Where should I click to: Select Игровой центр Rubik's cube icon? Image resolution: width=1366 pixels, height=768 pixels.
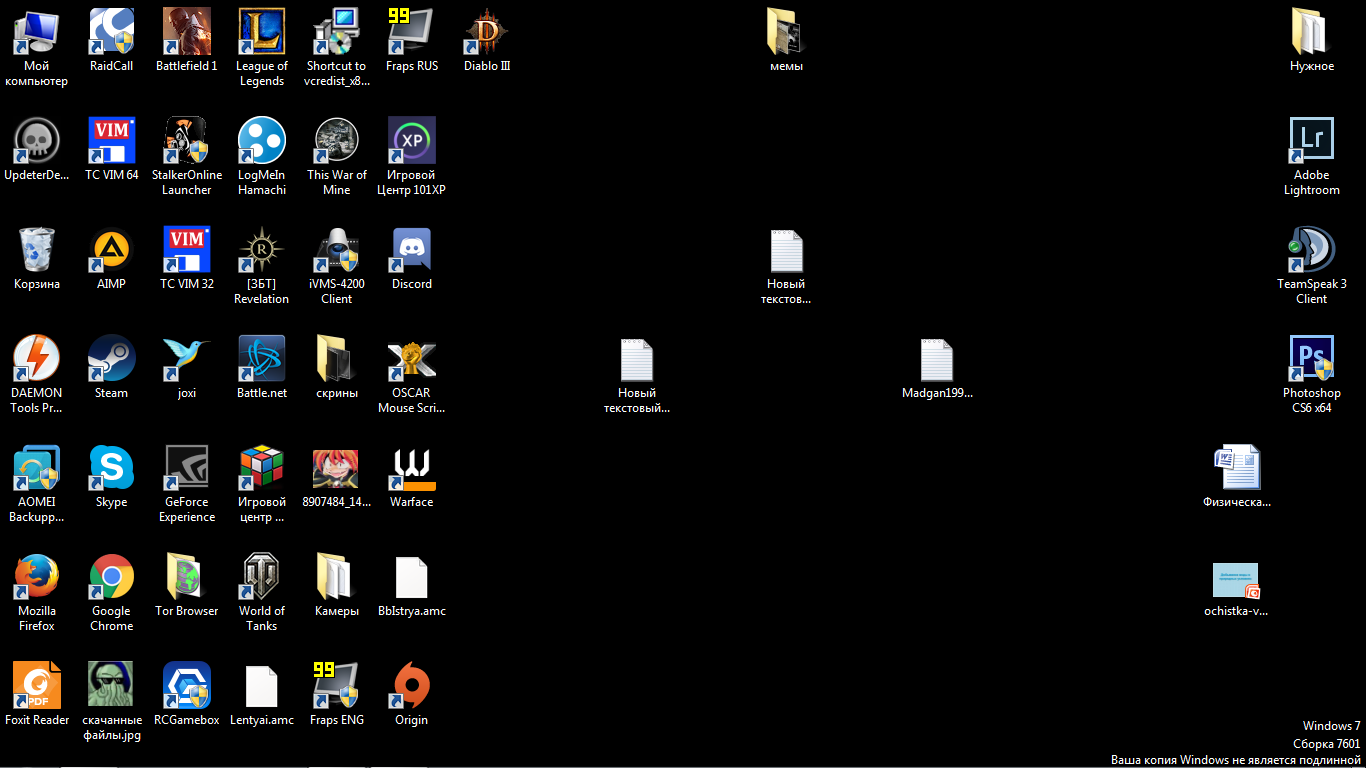tap(262, 468)
